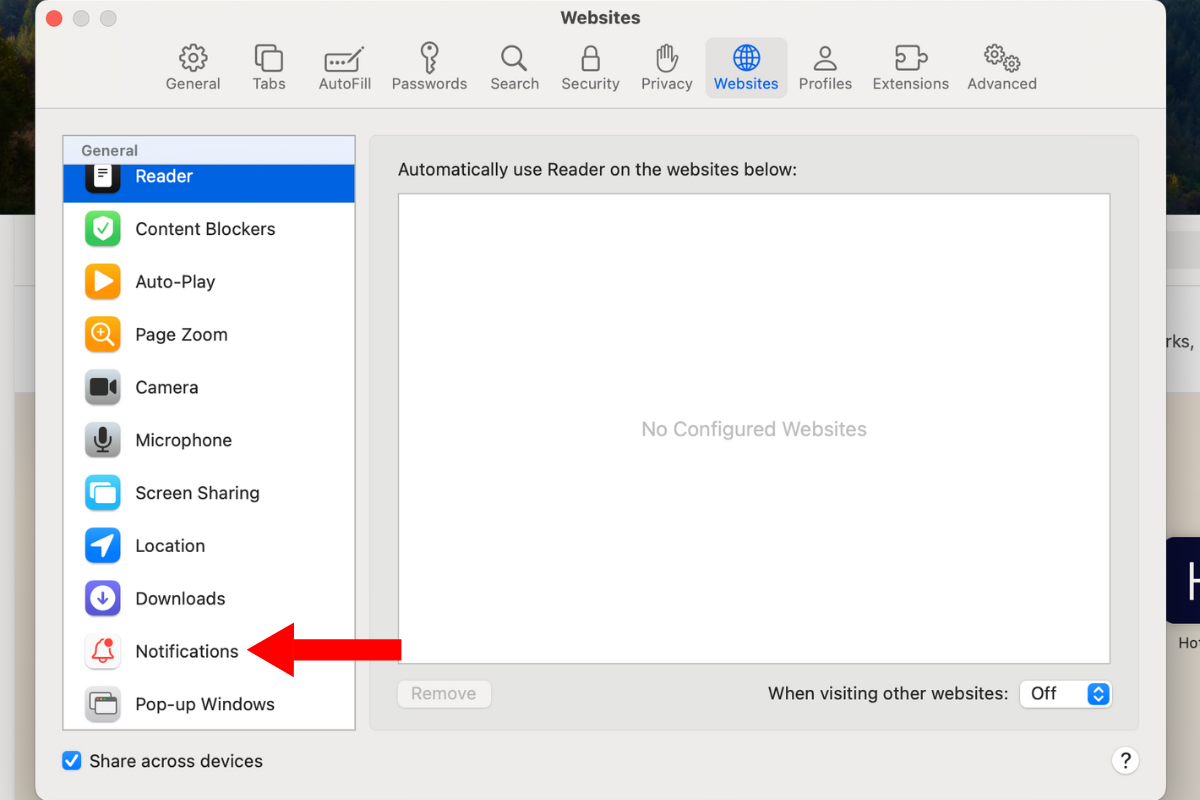The image size is (1200, 800).
Task: Select Pop-up Windows in sidebar
Action: coord(204,704)
